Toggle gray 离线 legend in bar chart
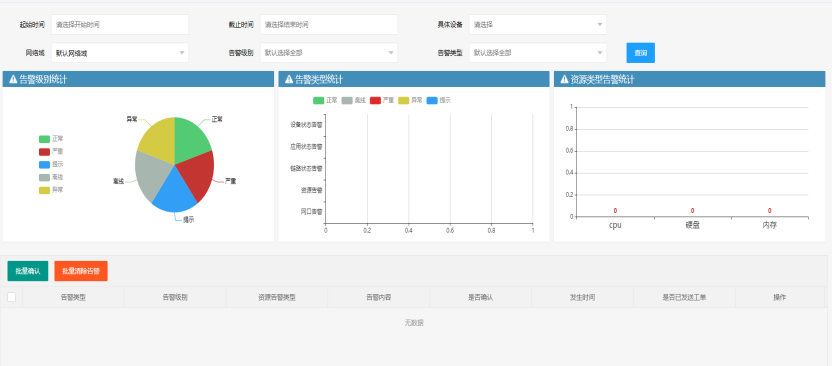 coord(354,100)
